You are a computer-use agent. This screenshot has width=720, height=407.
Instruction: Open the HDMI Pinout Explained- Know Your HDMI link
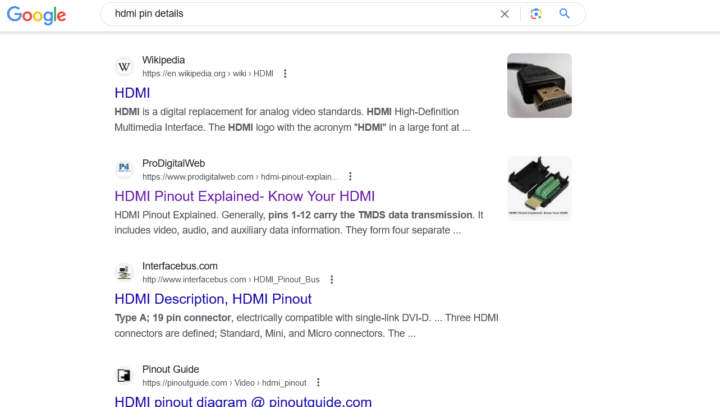tap(245, 196)
